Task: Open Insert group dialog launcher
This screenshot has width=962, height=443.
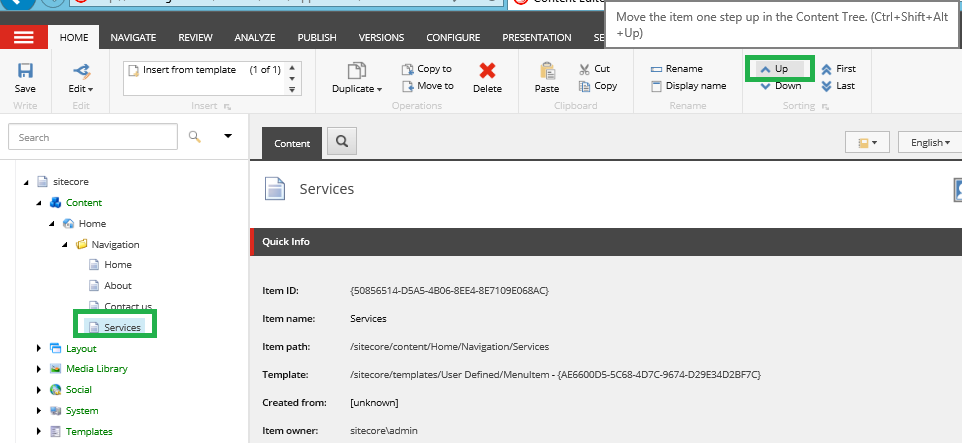Action: tap(227, 107)
